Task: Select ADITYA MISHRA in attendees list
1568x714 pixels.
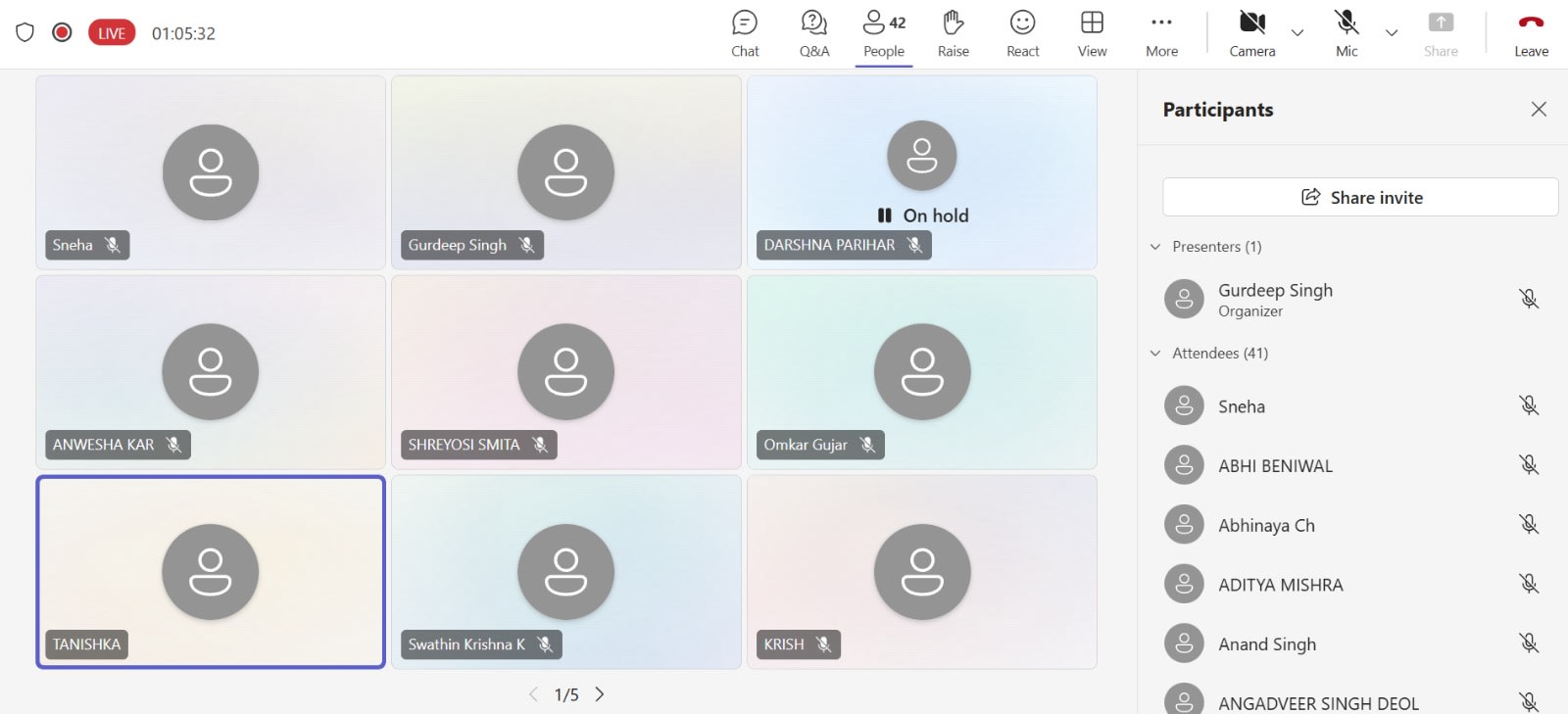Action: pos(1352,584)
